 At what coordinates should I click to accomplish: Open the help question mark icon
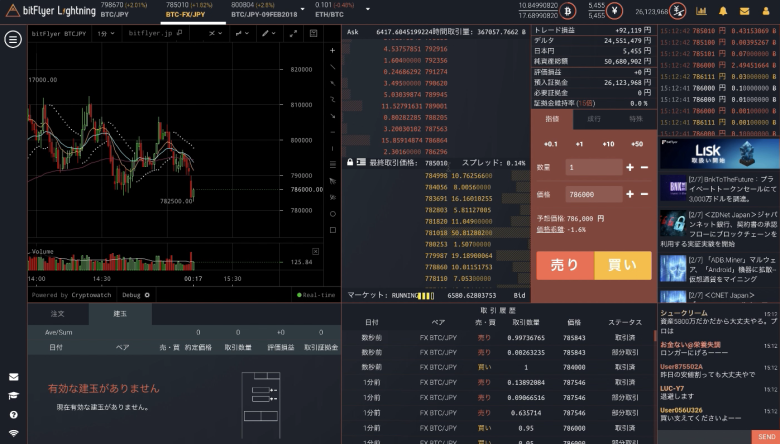pos(13,415)
